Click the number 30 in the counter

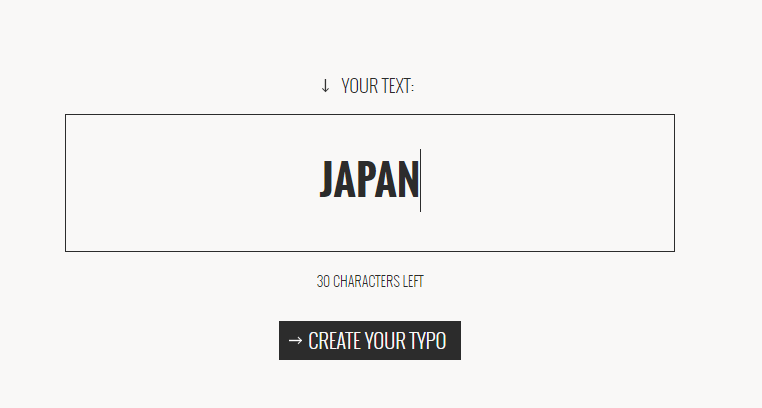(x=323, y=282)
